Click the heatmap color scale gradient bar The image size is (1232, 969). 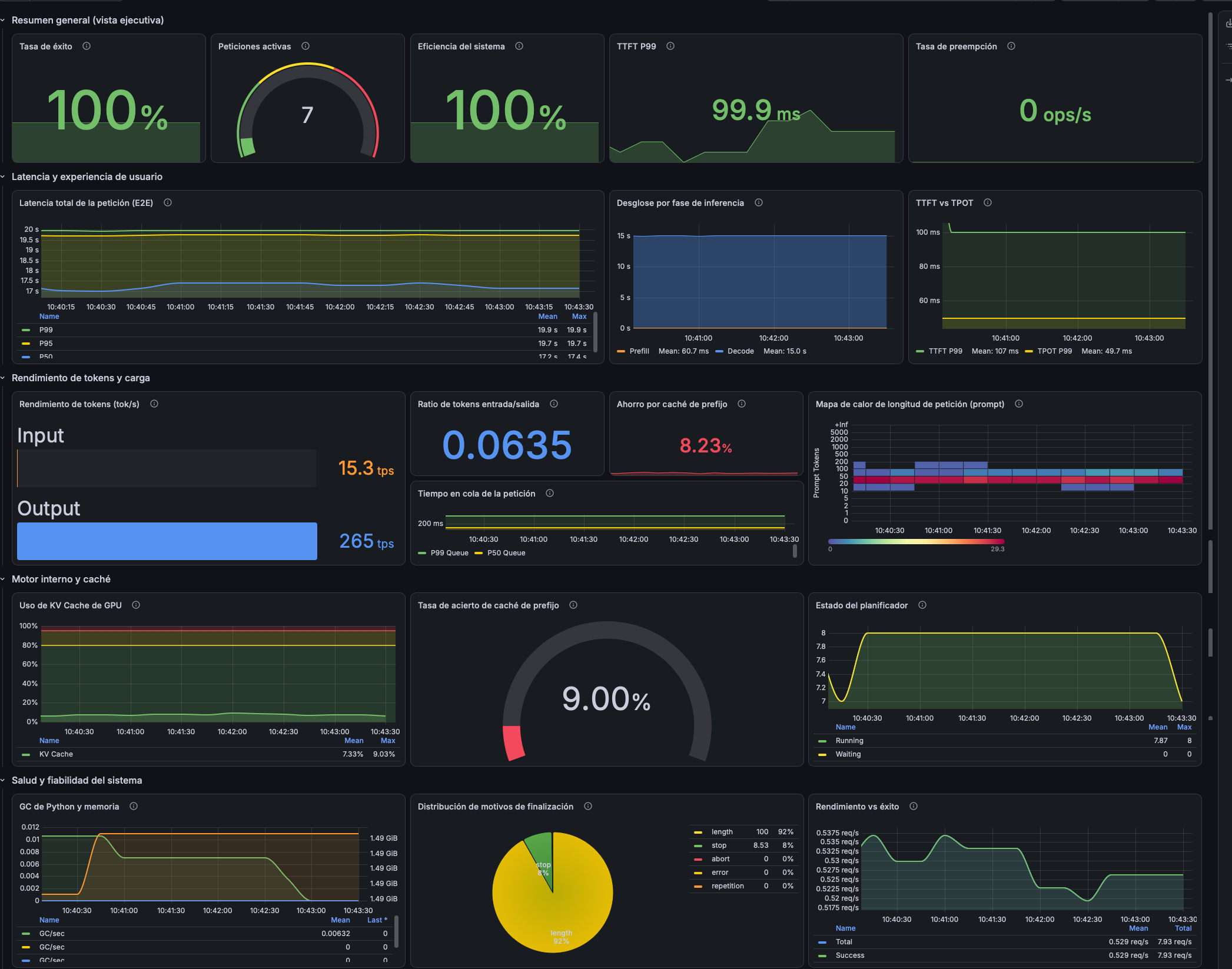coord(916,541)
